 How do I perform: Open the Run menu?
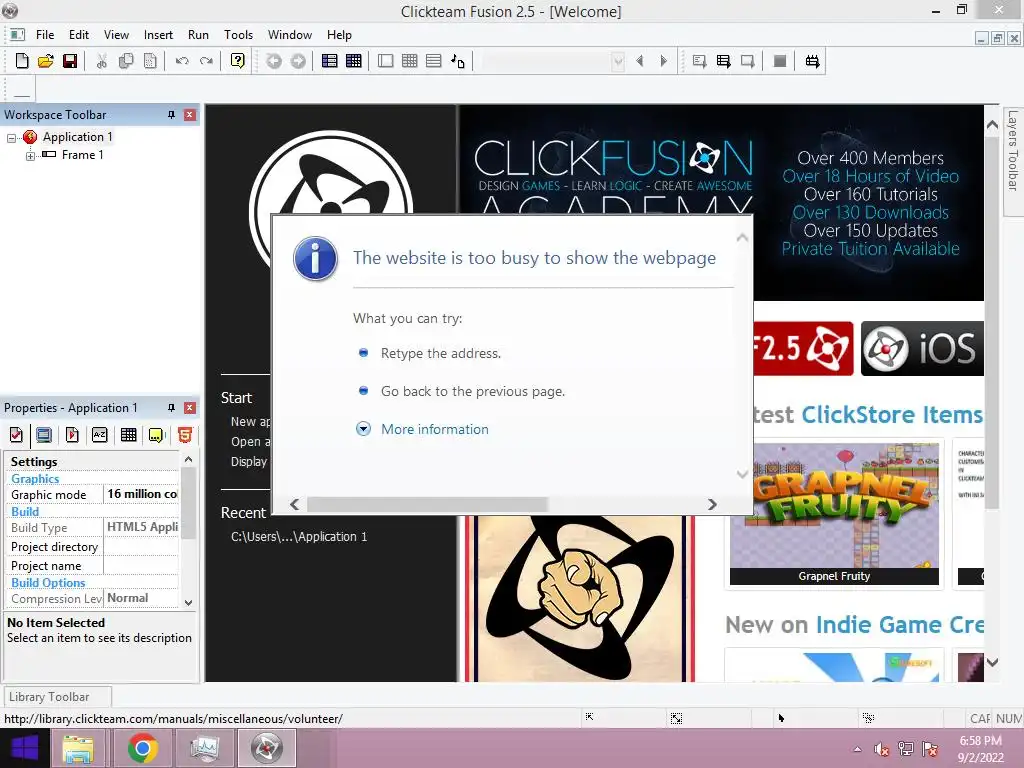(x=199, y=35)
